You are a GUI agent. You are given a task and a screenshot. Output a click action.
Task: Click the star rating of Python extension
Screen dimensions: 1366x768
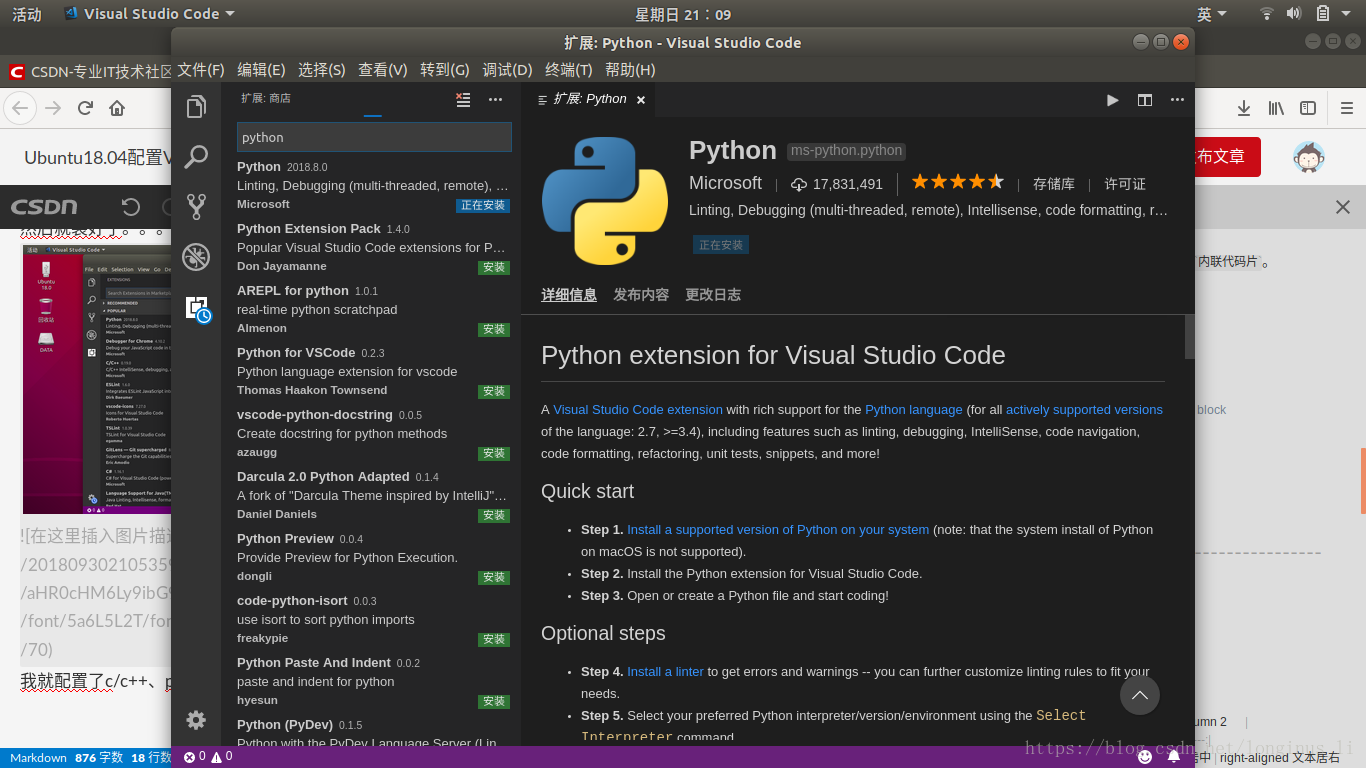click(957, 182)
